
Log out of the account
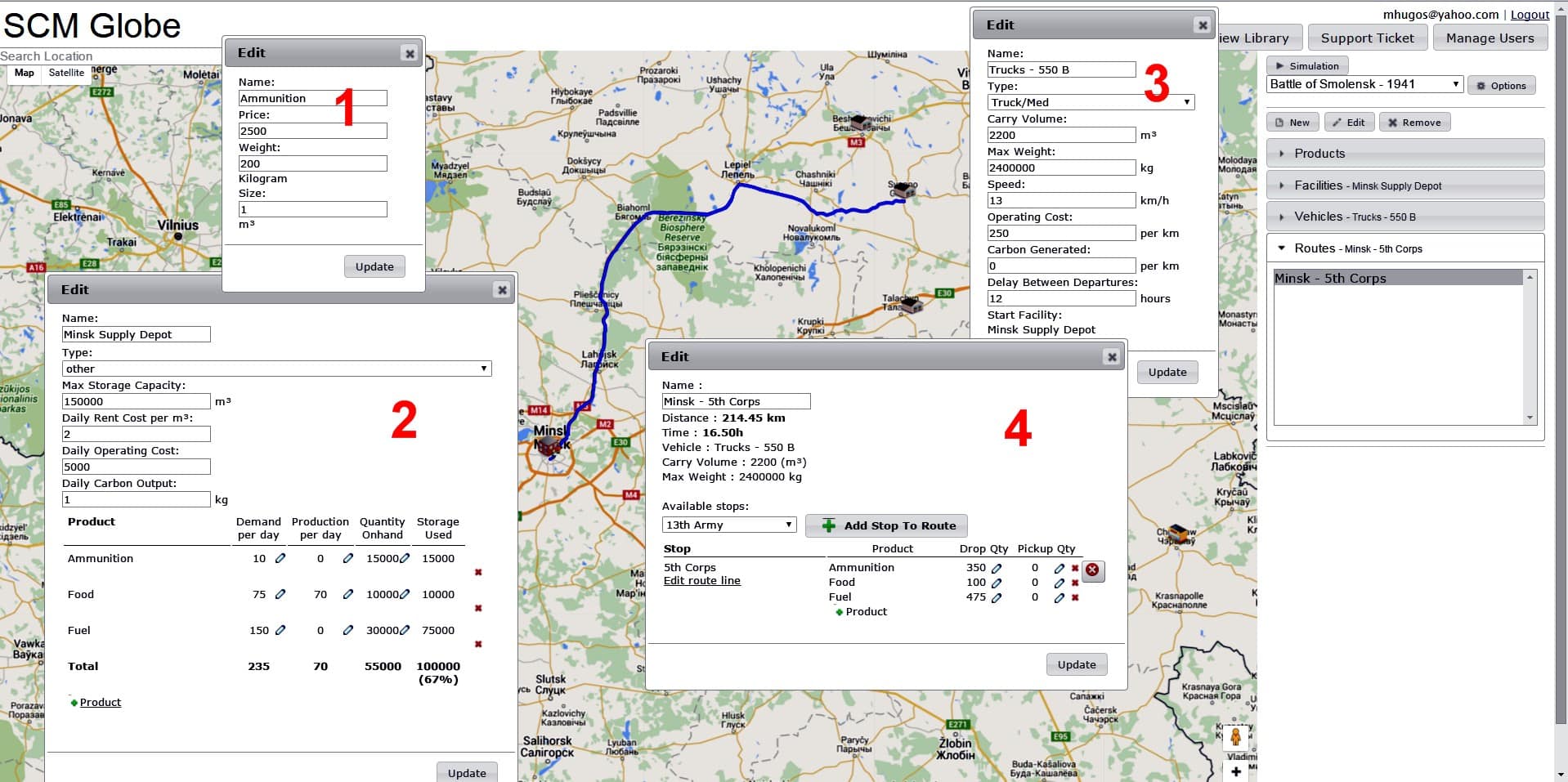[x=1530, y=15]
